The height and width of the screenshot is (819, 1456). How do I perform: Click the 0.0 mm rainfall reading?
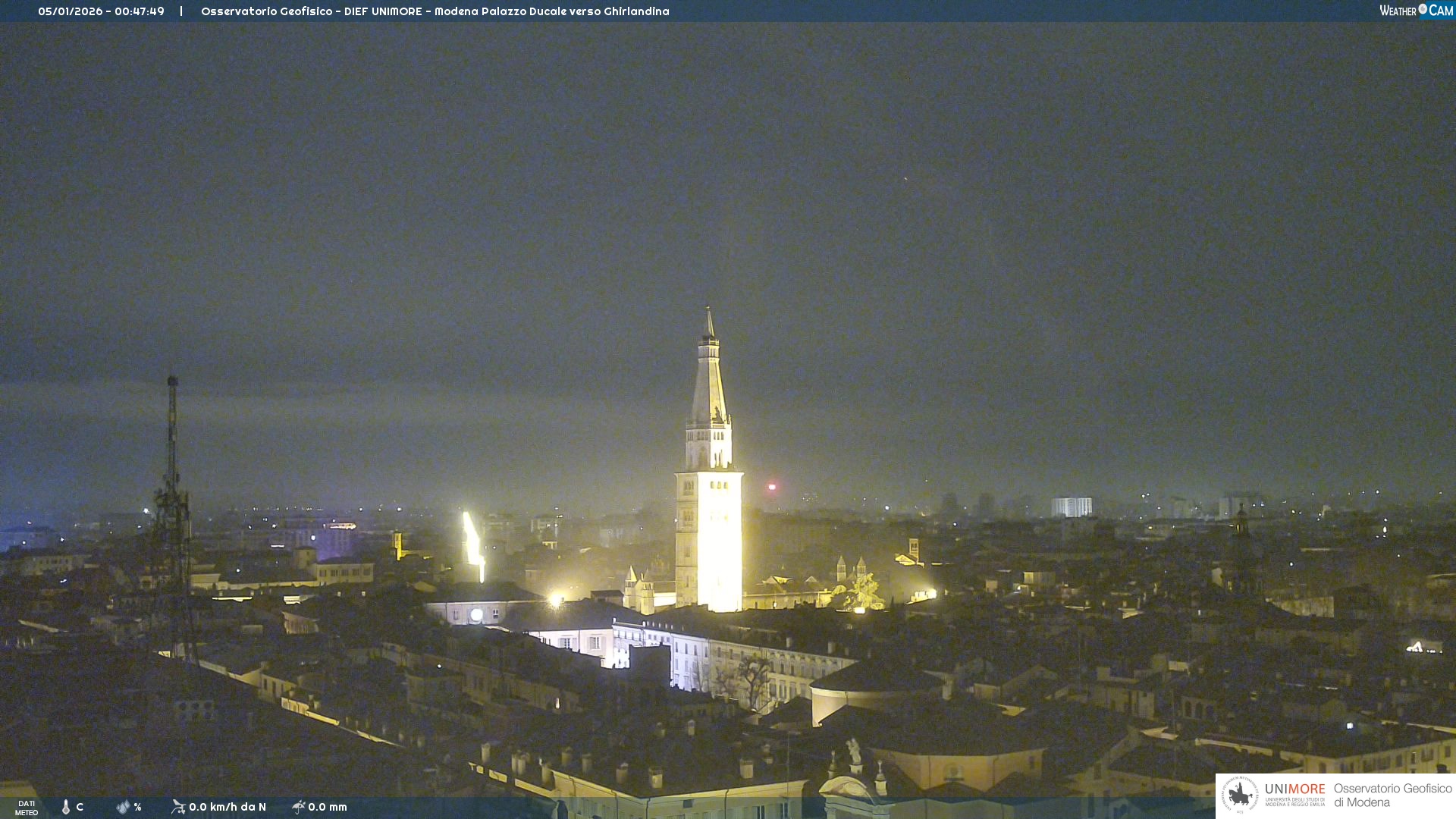pos(327,807)
